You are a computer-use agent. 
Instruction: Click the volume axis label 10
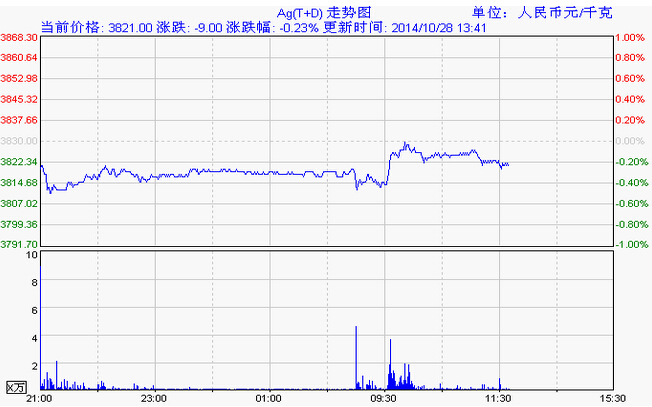coord(33,255)
